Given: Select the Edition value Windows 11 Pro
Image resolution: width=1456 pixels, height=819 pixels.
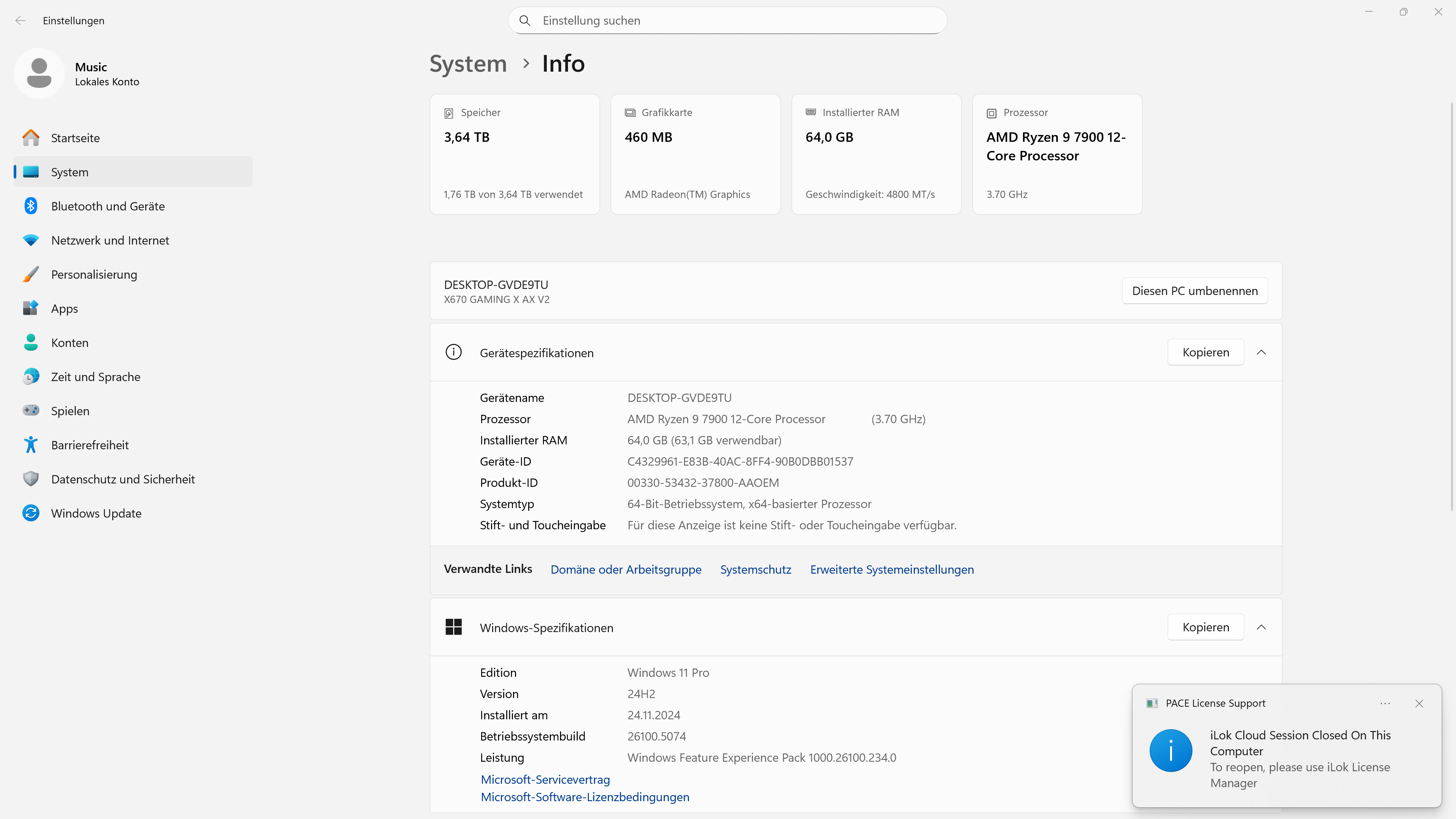Looking at the screenshot, I should [x=668, y=673].
